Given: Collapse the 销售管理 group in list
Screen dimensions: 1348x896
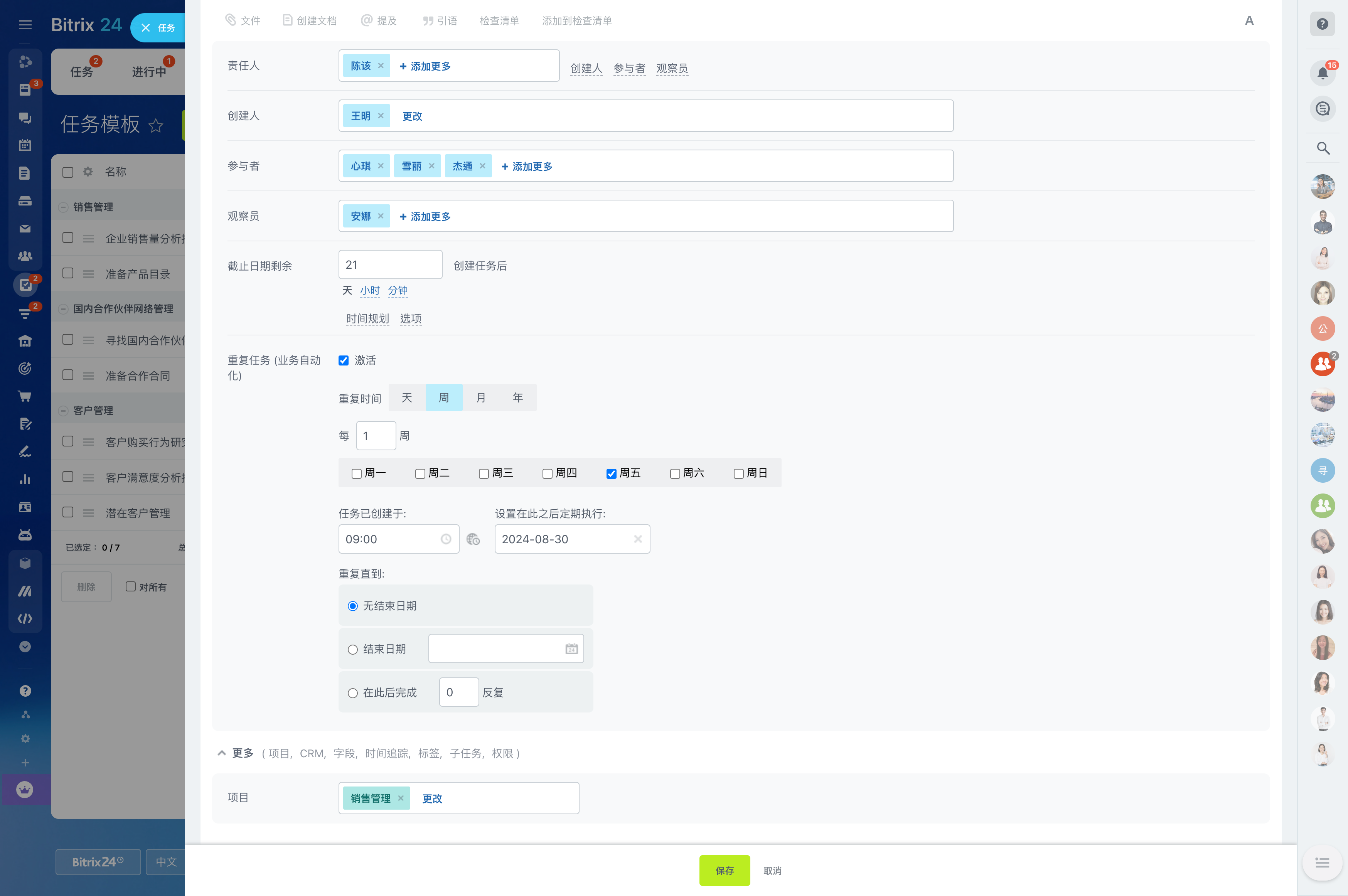Looking at the screenshot, I should 64,207.
